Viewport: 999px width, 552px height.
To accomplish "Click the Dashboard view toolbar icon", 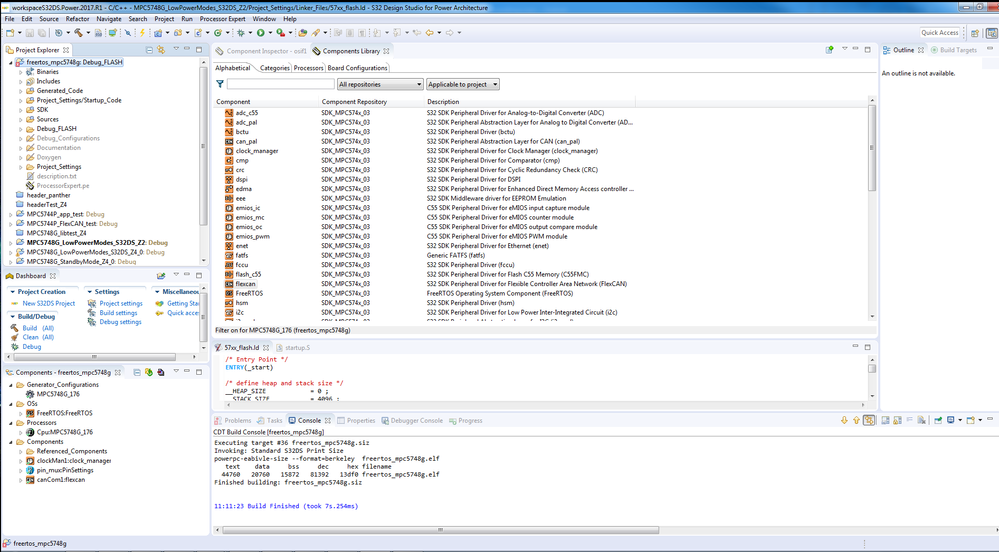I will click(x=161, y=276).
